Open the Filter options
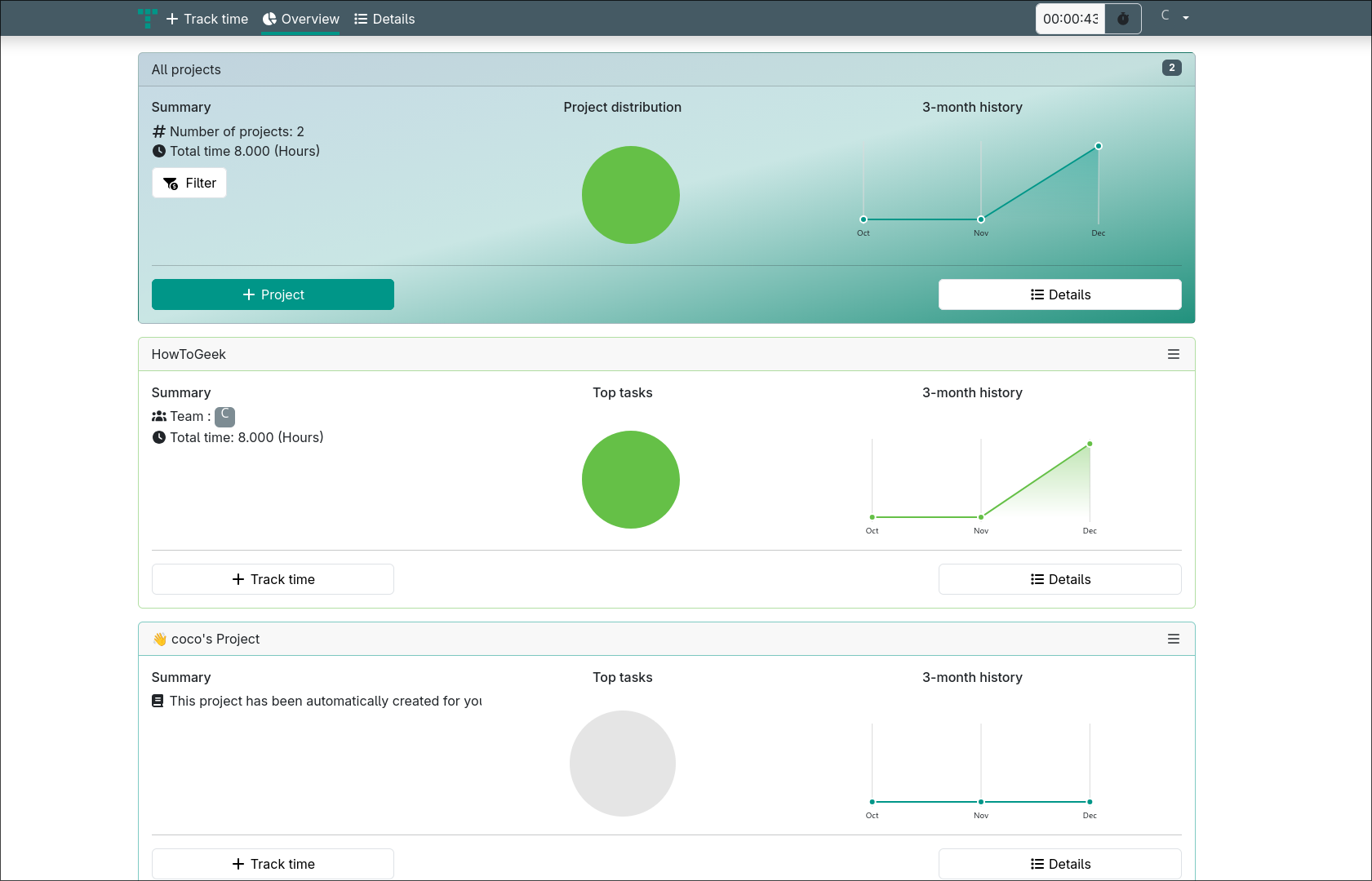 tap(189, 183)
